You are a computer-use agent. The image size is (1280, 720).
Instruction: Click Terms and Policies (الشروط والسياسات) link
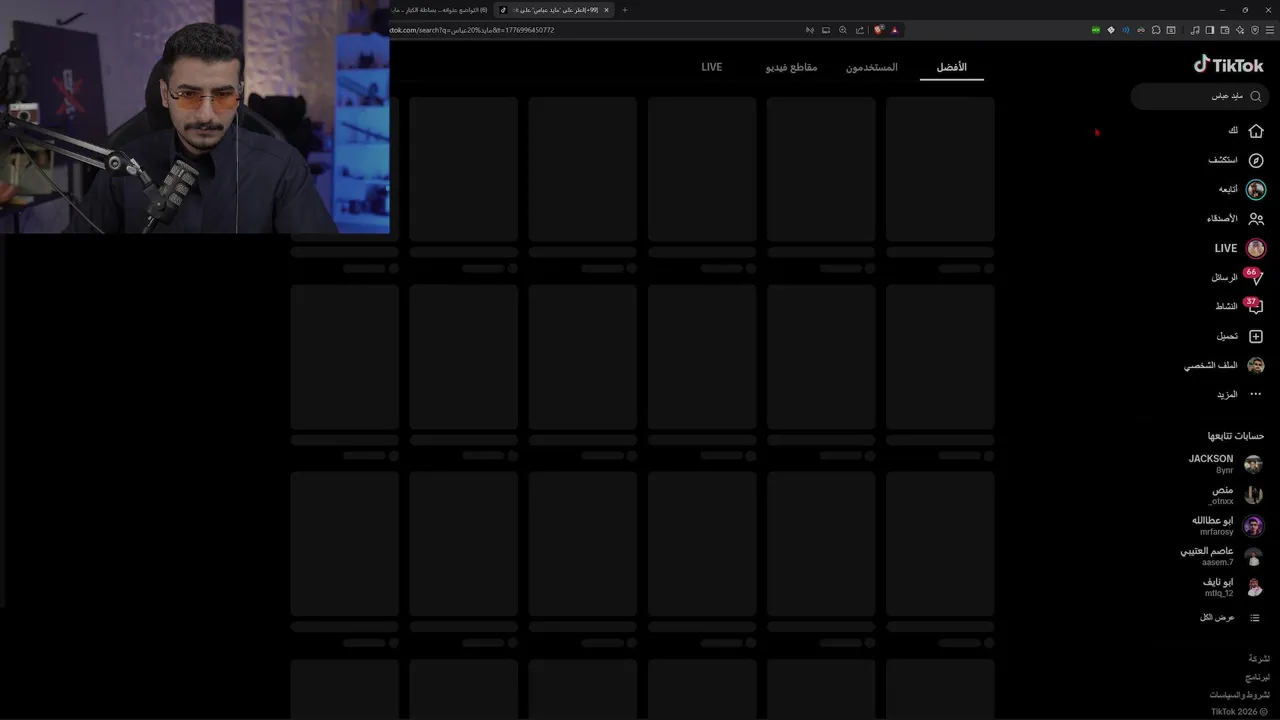(x=1240, y=695)
